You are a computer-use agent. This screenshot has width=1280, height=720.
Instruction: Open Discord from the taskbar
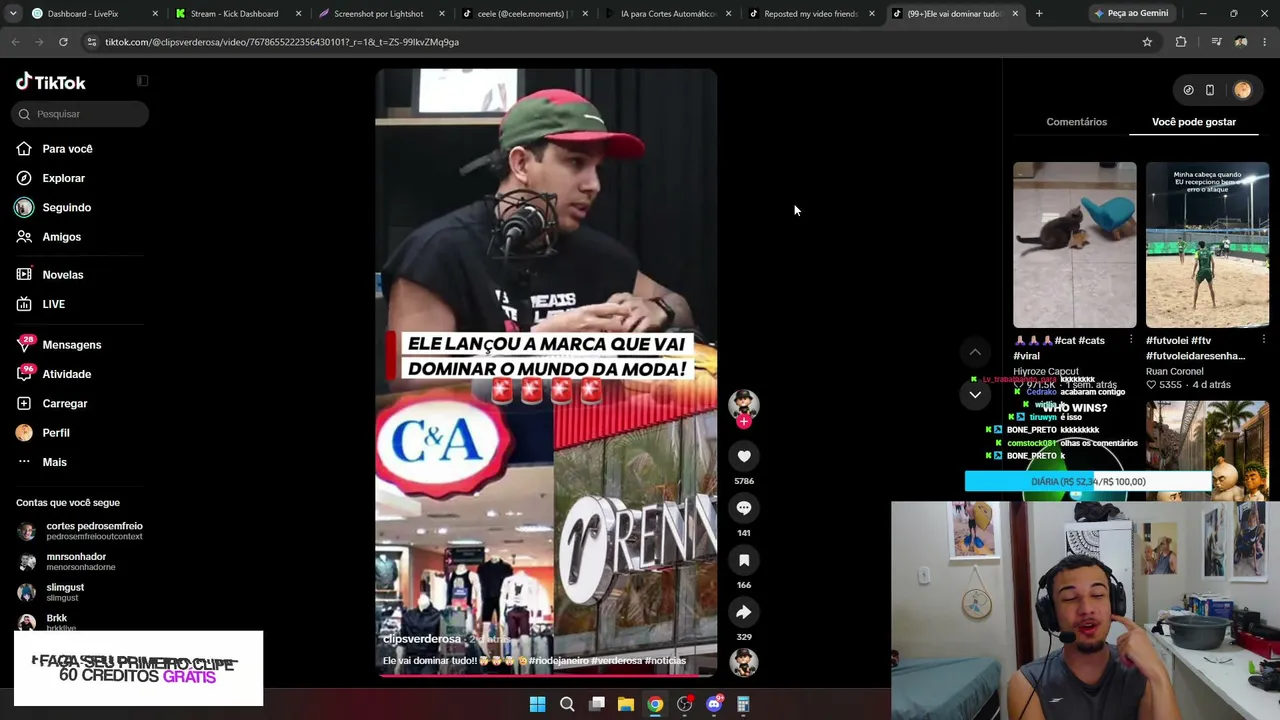tap(714, 704)
